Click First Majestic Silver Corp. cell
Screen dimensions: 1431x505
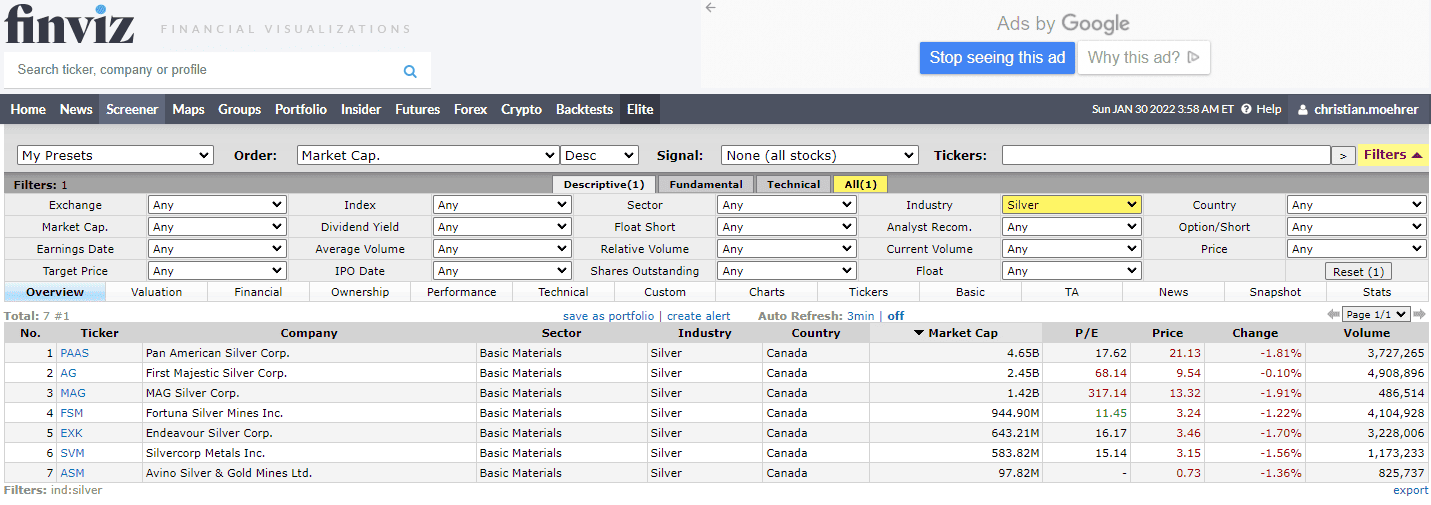310,373
